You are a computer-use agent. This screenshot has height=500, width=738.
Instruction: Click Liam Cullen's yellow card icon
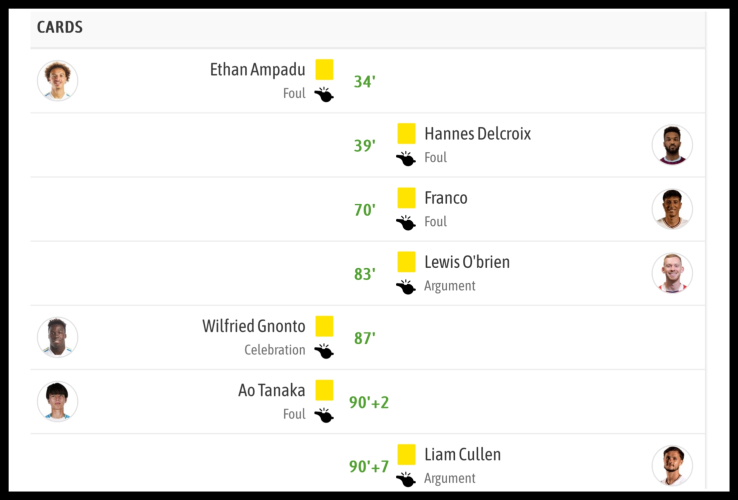click(406, 454)
